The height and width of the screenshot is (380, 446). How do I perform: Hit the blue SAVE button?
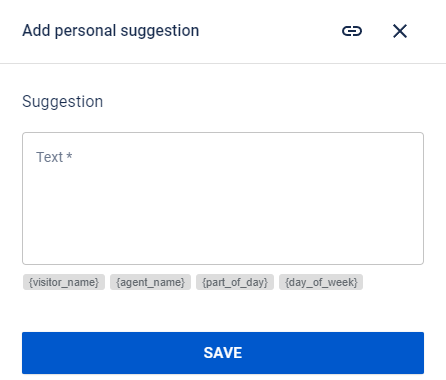[223, 353]
